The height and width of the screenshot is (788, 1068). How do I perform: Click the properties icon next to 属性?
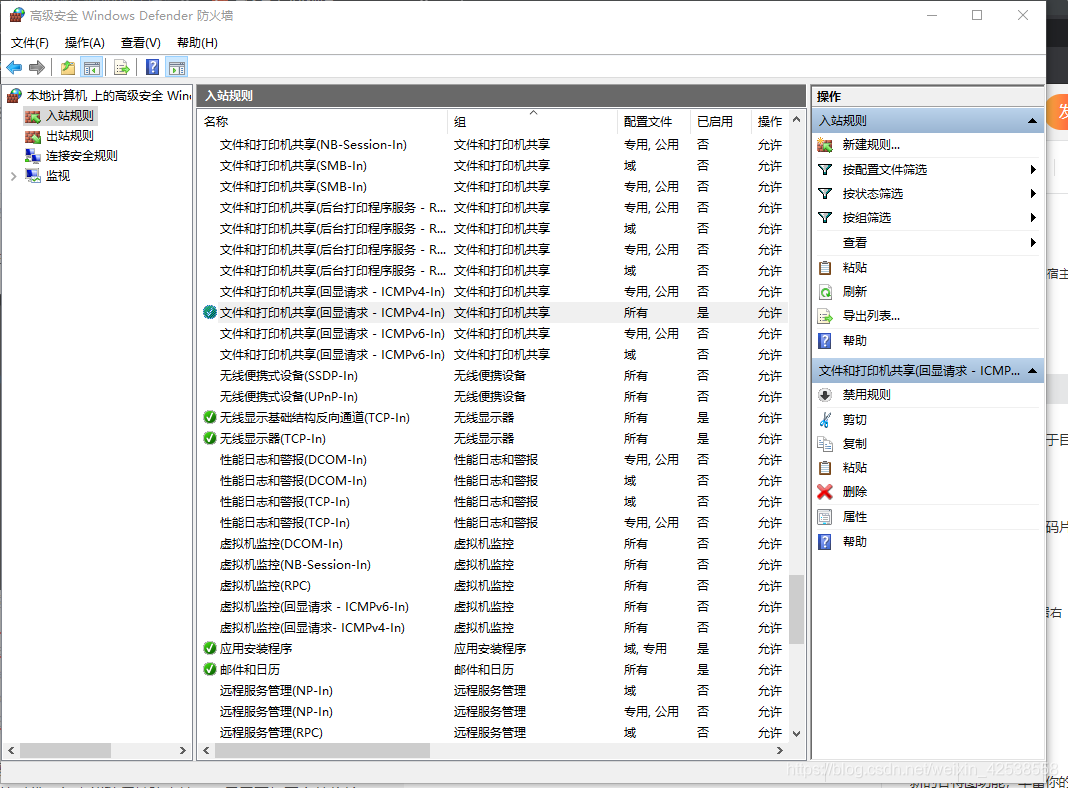point(825,517)
